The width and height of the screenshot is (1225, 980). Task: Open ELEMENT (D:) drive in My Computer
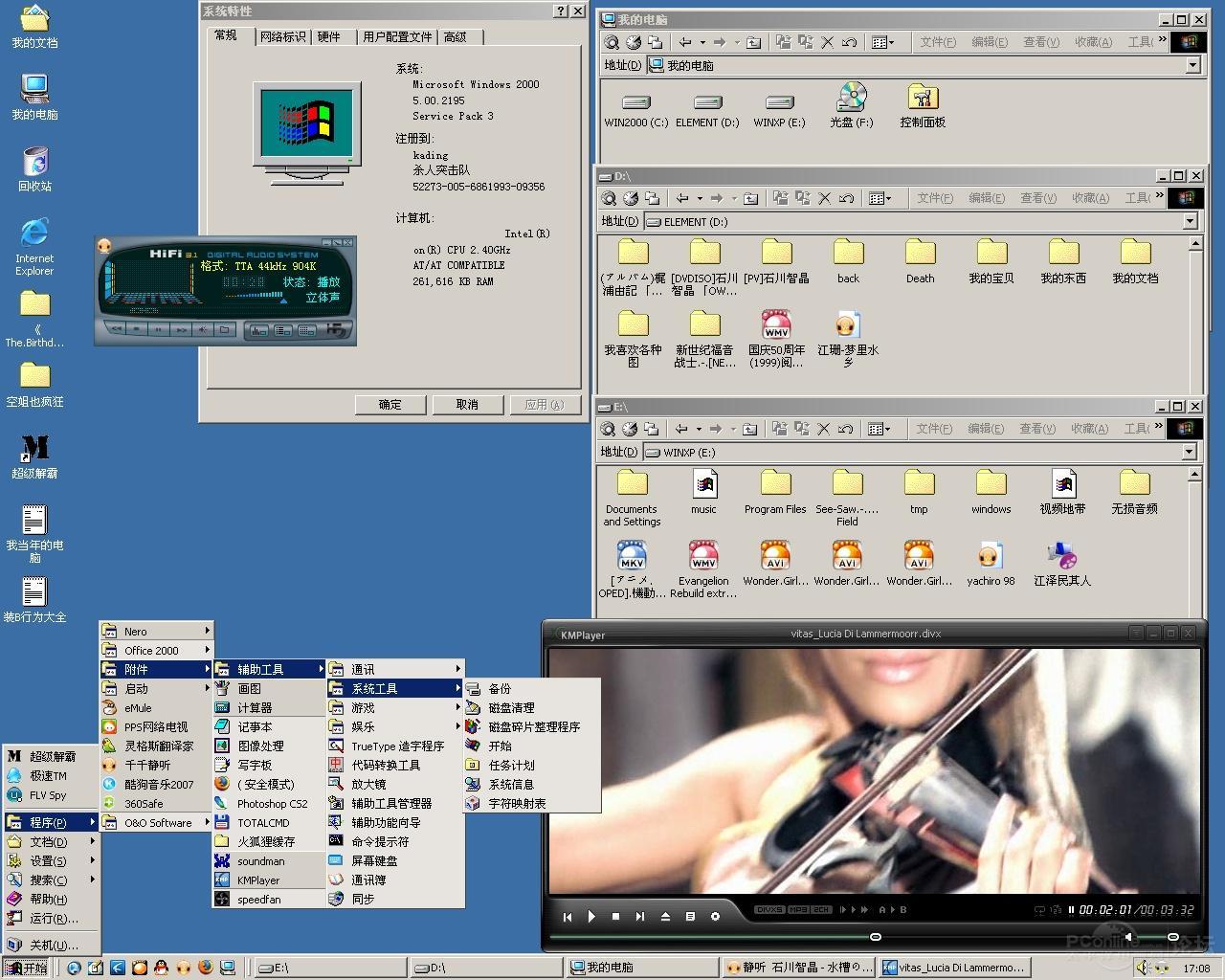707,110
